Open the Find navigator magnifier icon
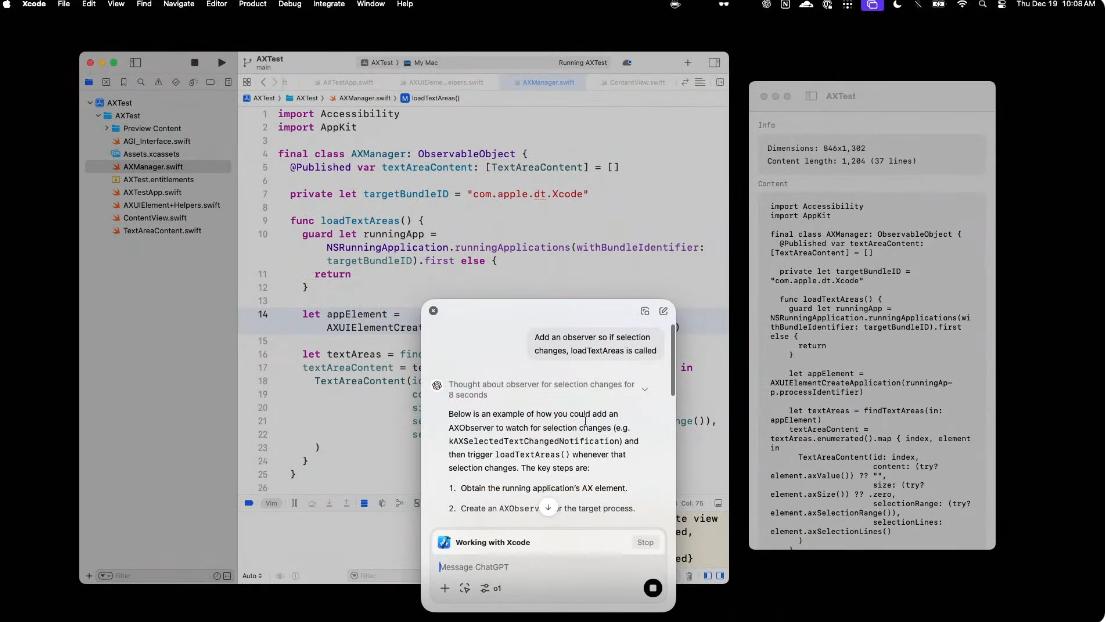 [140, 83]
